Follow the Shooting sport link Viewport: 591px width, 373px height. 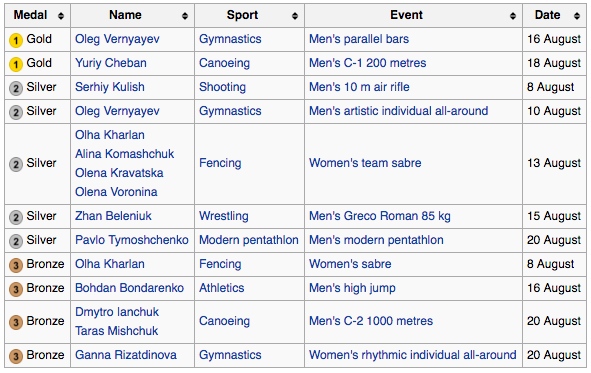[x=222, y=87]
